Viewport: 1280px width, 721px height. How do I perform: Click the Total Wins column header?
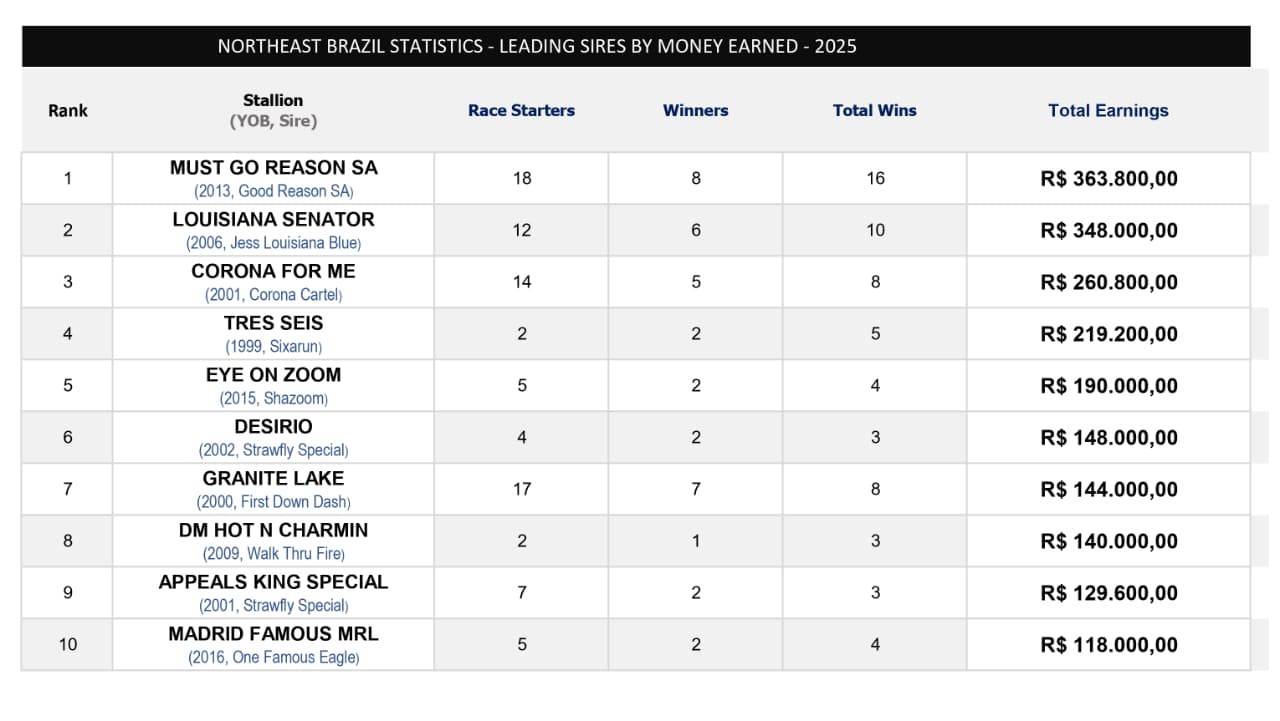pos(874,111)
